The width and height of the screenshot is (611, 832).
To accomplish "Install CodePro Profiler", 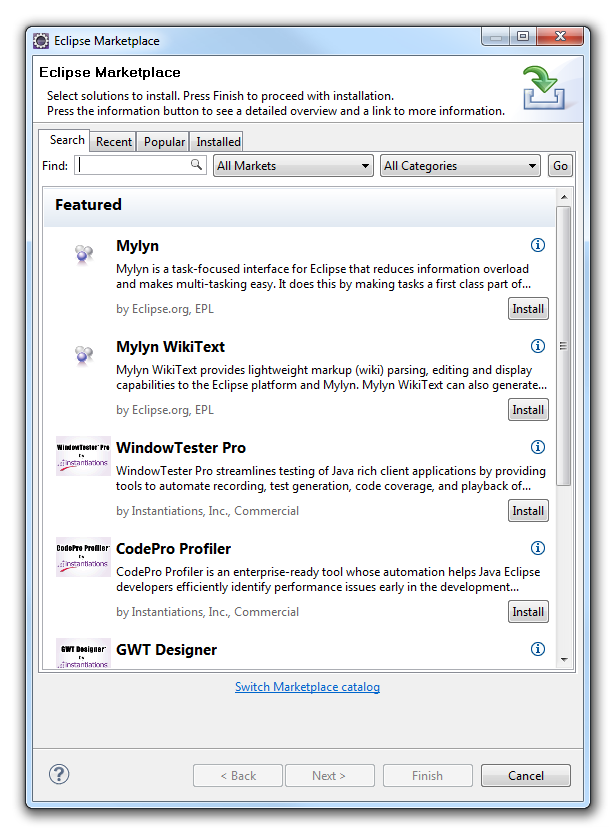I will (x=528, y=612).
